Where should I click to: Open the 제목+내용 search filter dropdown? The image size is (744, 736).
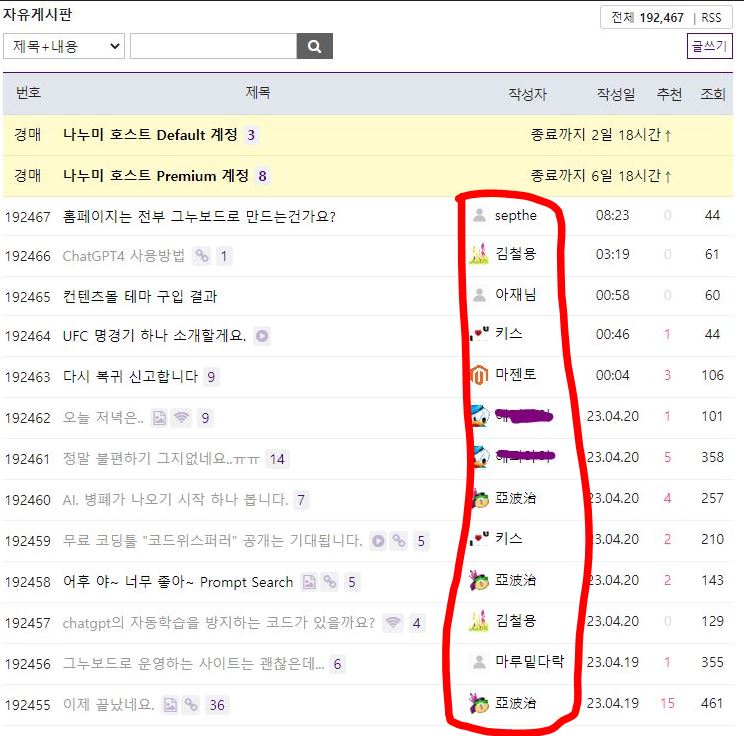(64, 46)
